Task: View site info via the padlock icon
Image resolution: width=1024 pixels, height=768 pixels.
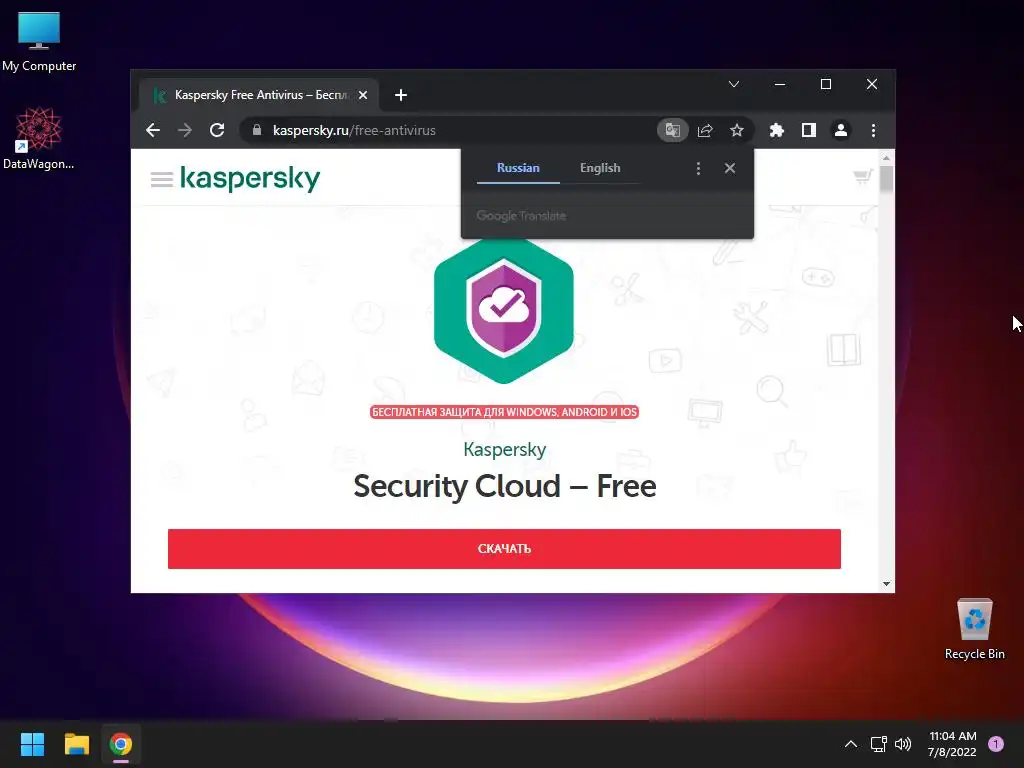Action: point(257,130)
